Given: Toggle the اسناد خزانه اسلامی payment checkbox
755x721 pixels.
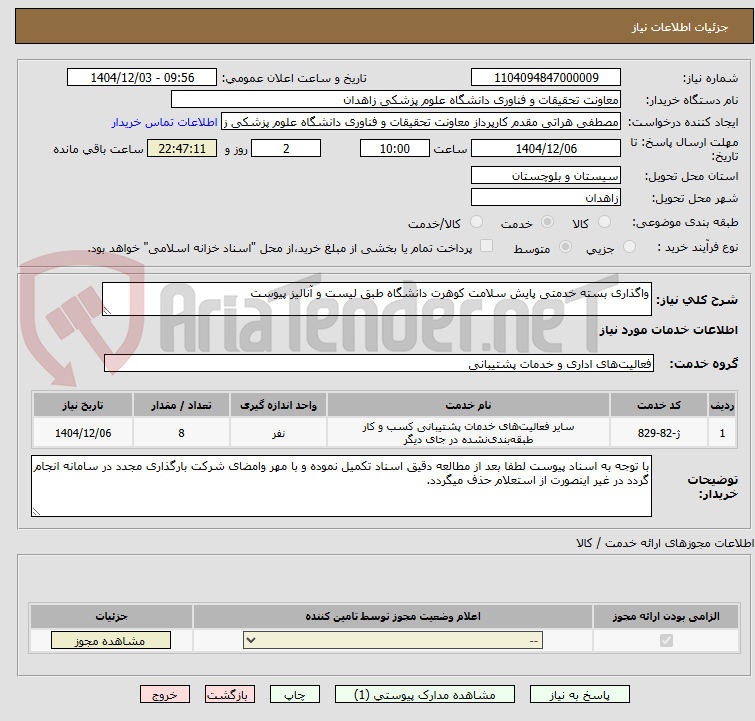Looking at the screenshot, I should click(487, 246).
